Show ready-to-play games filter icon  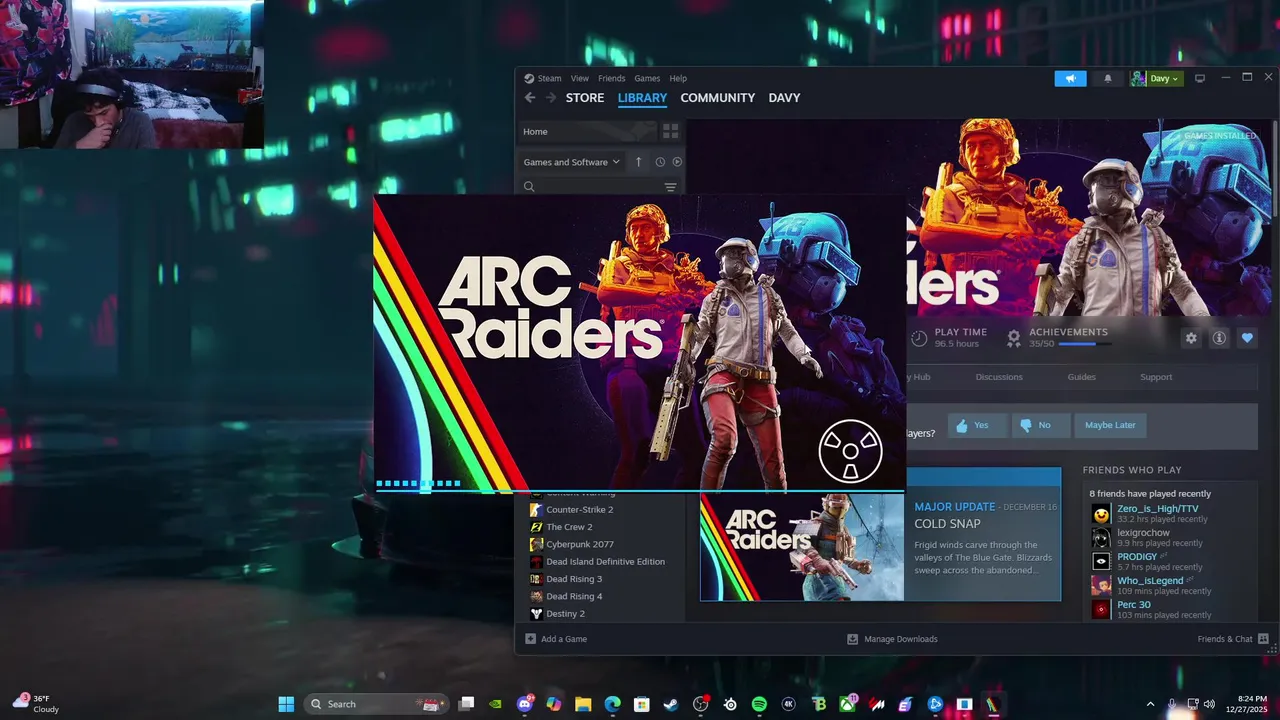point(677,162)
